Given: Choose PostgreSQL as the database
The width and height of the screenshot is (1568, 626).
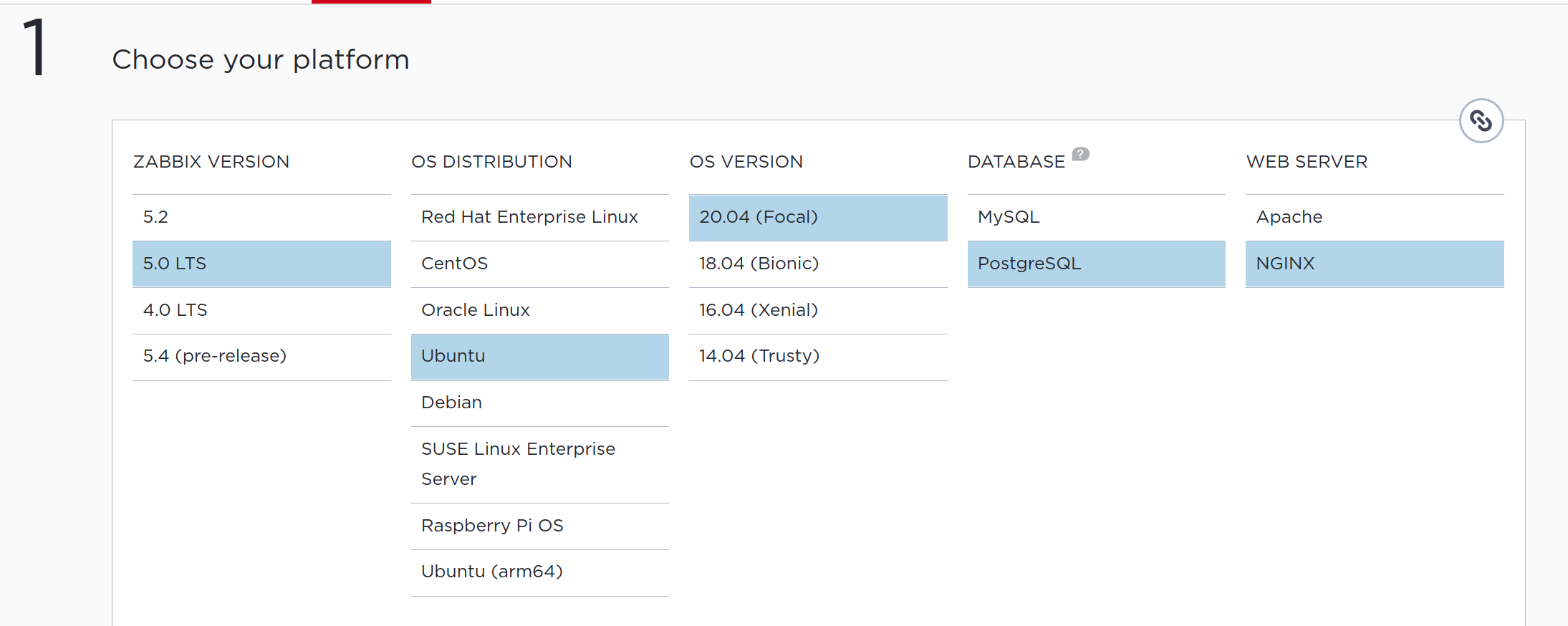Looking at the screenshot, I should (1096, 264).
